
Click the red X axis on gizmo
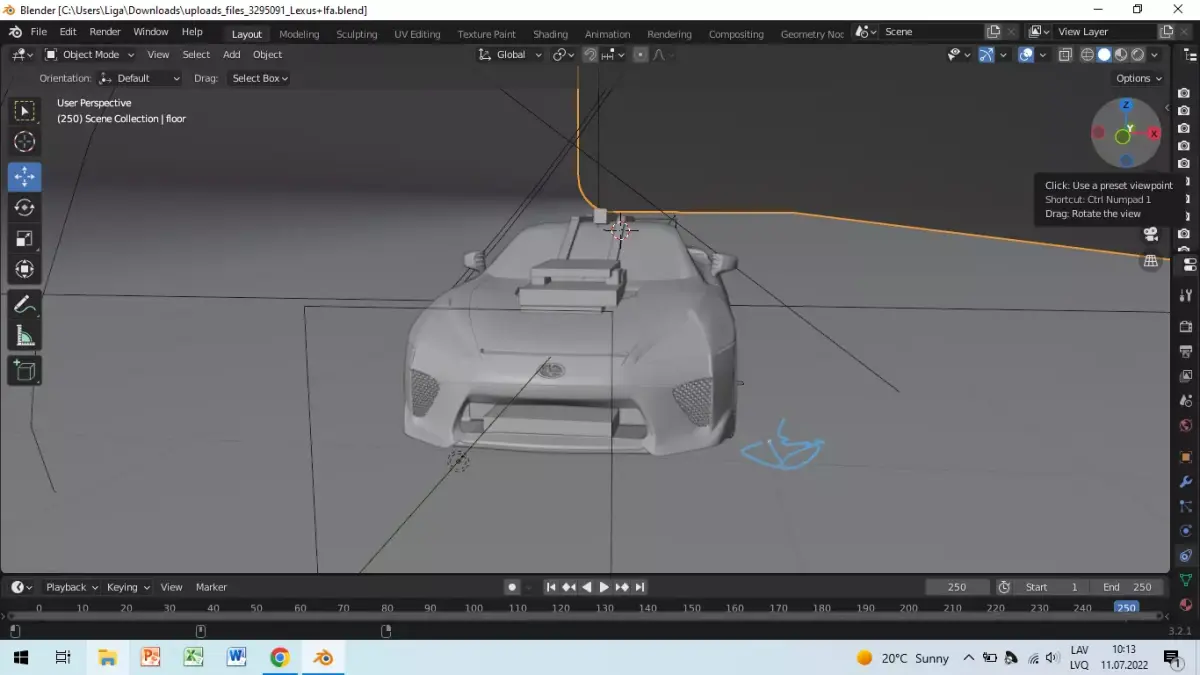pos(1153,133)
